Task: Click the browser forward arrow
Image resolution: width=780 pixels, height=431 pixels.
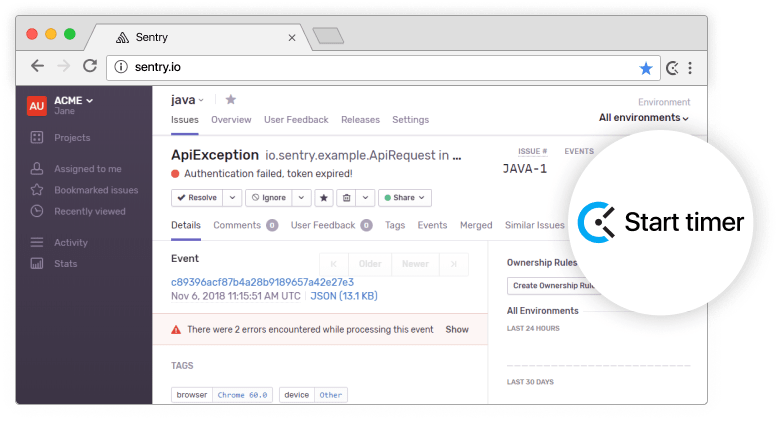Action: 64,66
